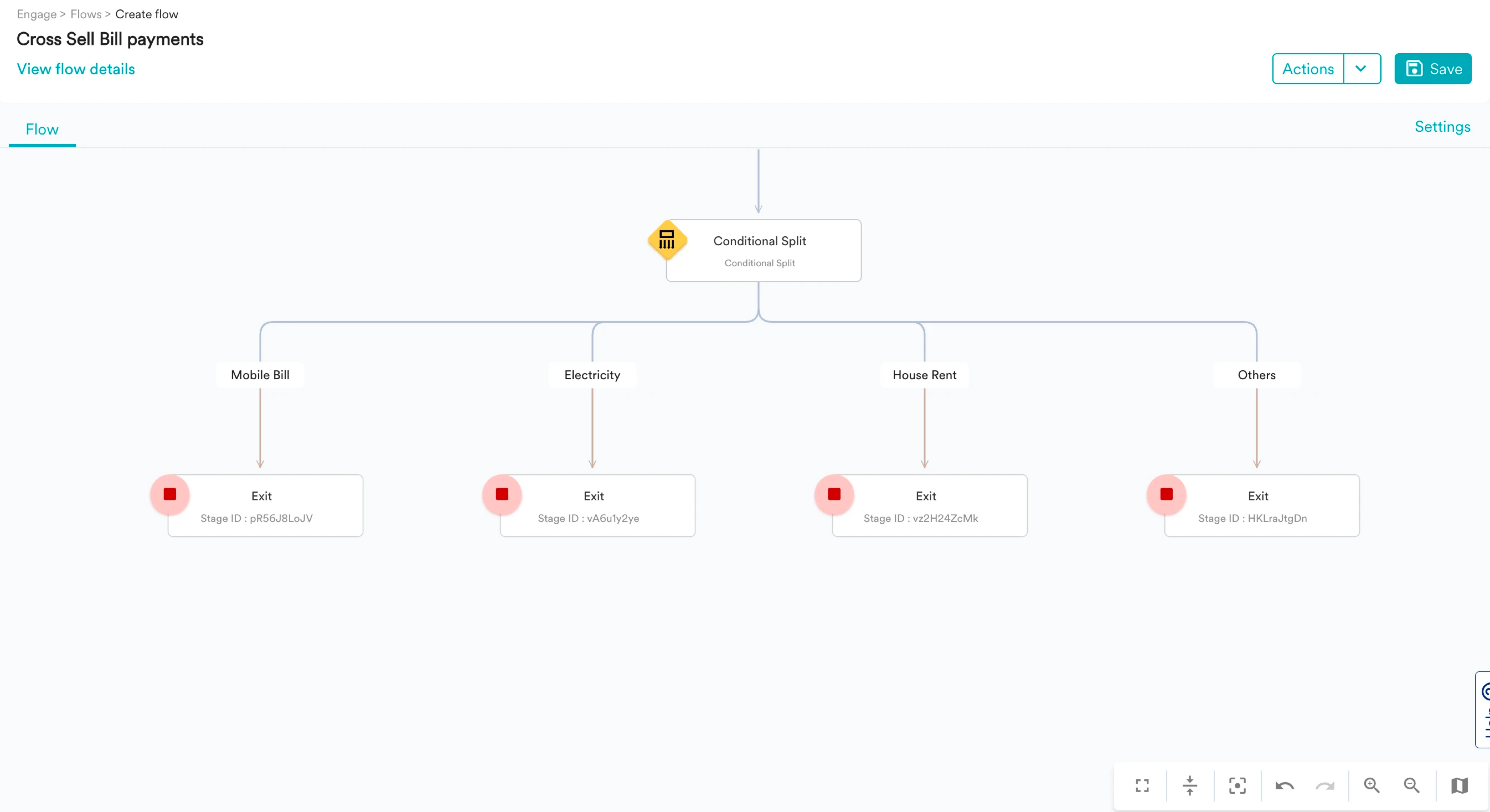Click the center focus icon
Image resolution: width=1490 pixels, height=812 pixels.
point(1237,785)
